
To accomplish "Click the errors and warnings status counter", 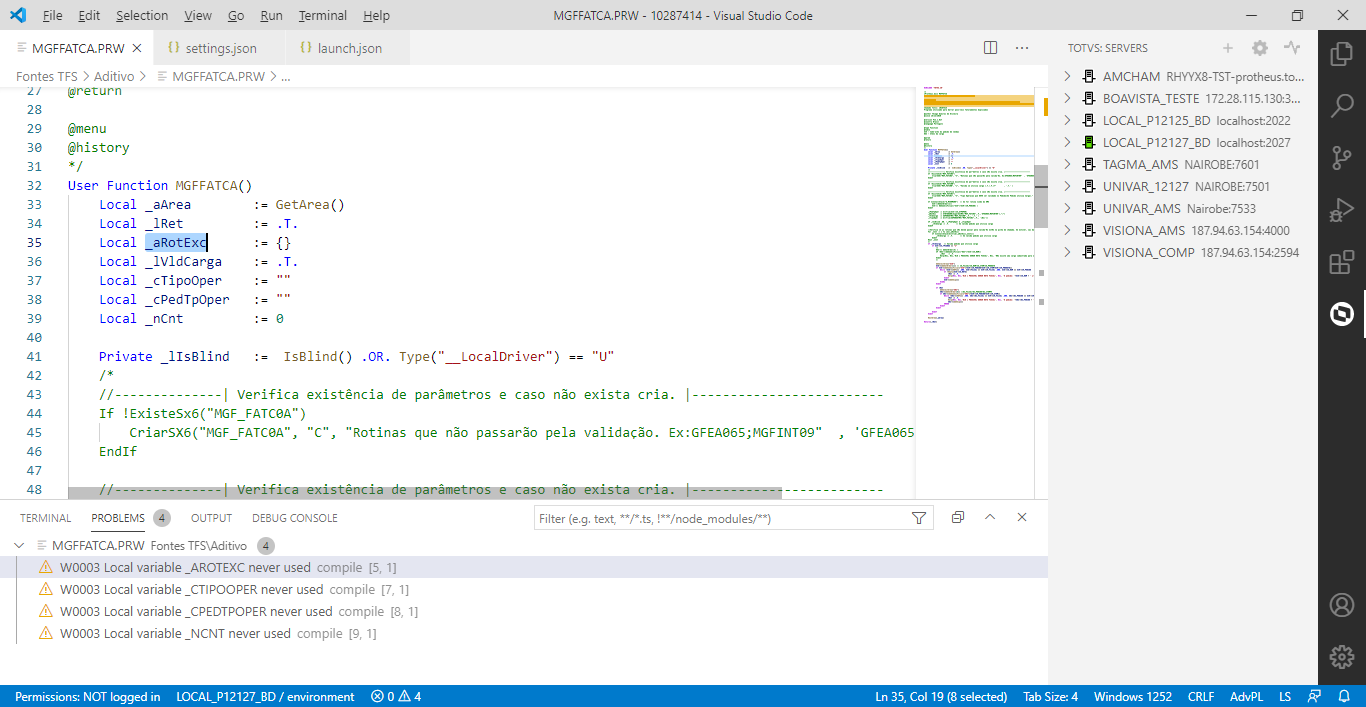I will coord(396,697).
